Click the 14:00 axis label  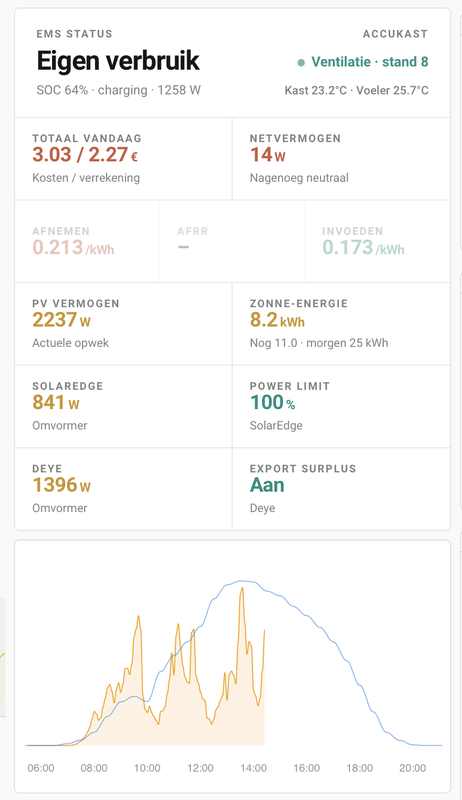(253, 768)
